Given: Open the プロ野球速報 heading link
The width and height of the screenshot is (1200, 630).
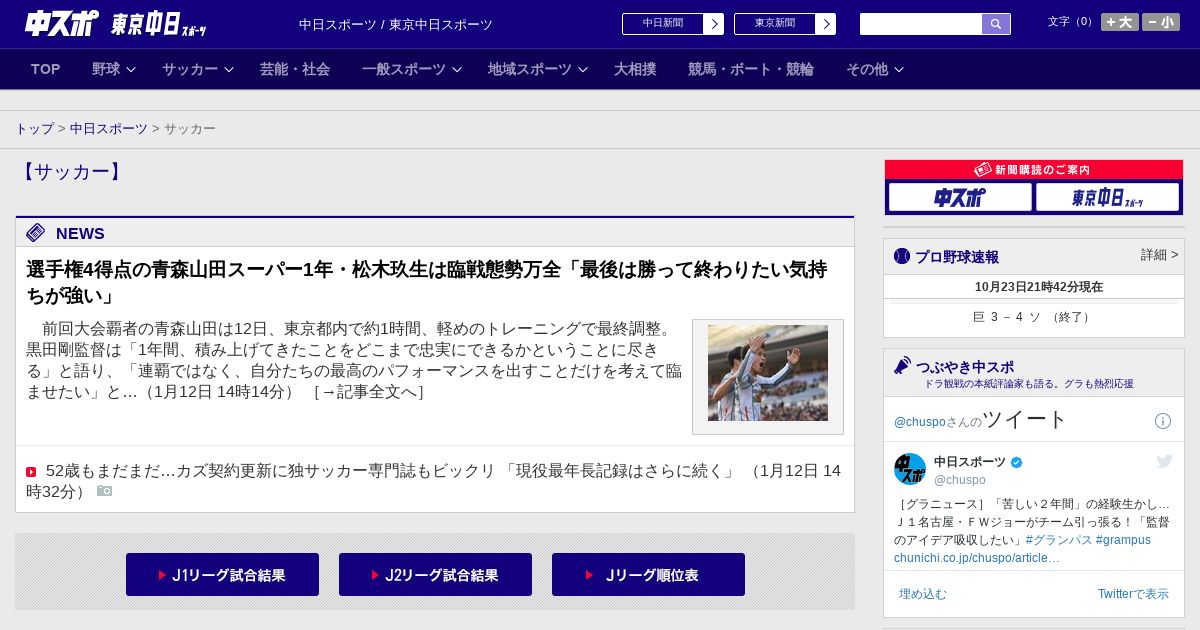Looking at the screenshot, I should click(x=957, y=256).
